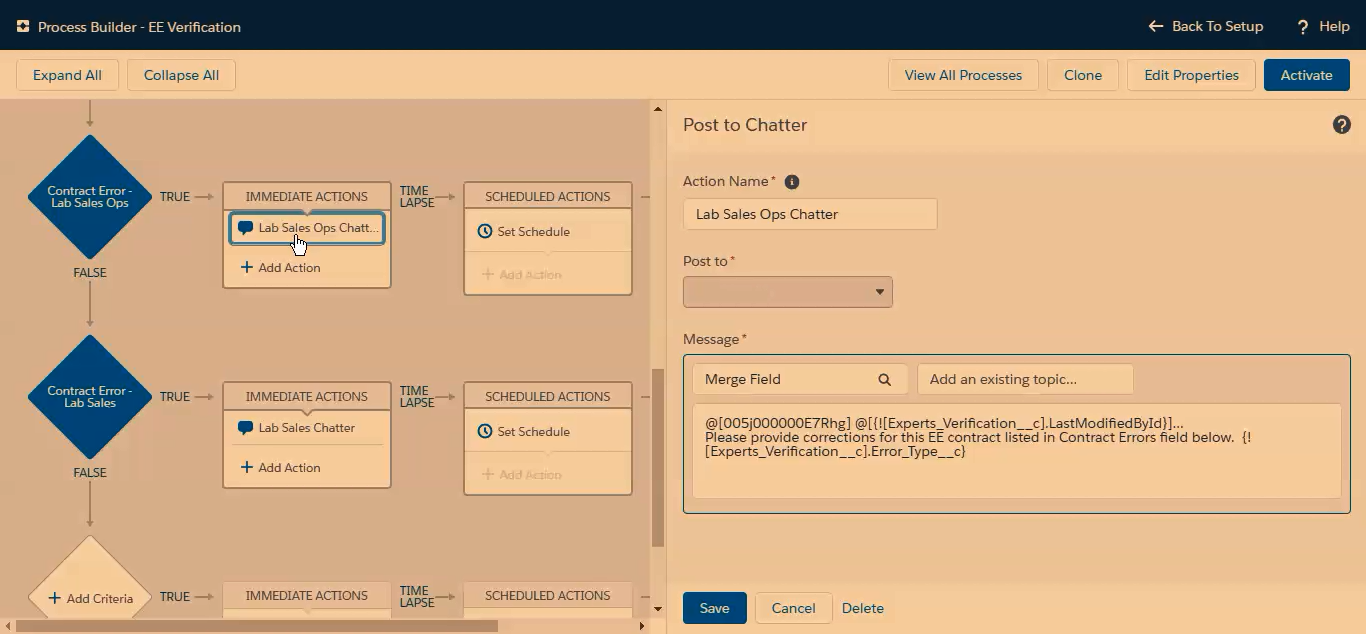
Task: Click the Merge Field magnifier icon
Action: point(884,380)
